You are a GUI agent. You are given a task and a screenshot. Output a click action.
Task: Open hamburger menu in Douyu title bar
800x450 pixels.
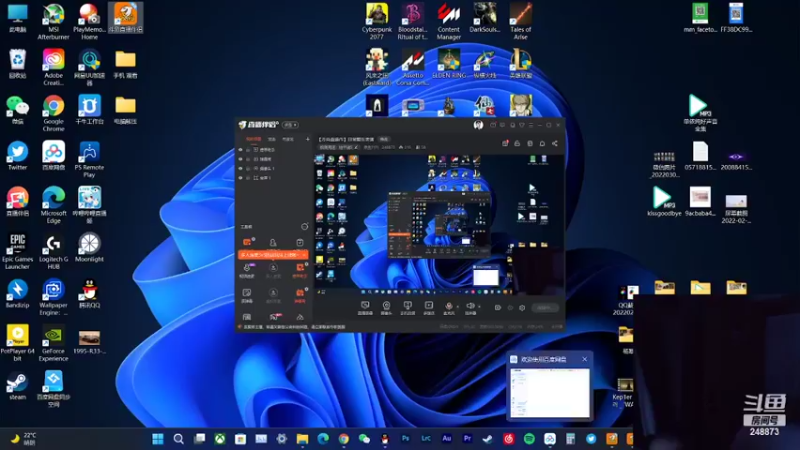531,125
